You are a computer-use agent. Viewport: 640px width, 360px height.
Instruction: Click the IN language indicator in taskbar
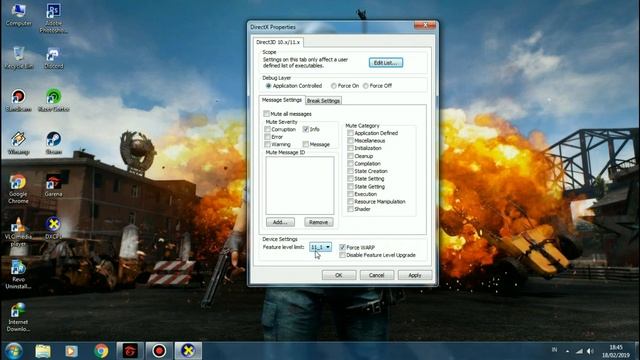tap(554, 350)
